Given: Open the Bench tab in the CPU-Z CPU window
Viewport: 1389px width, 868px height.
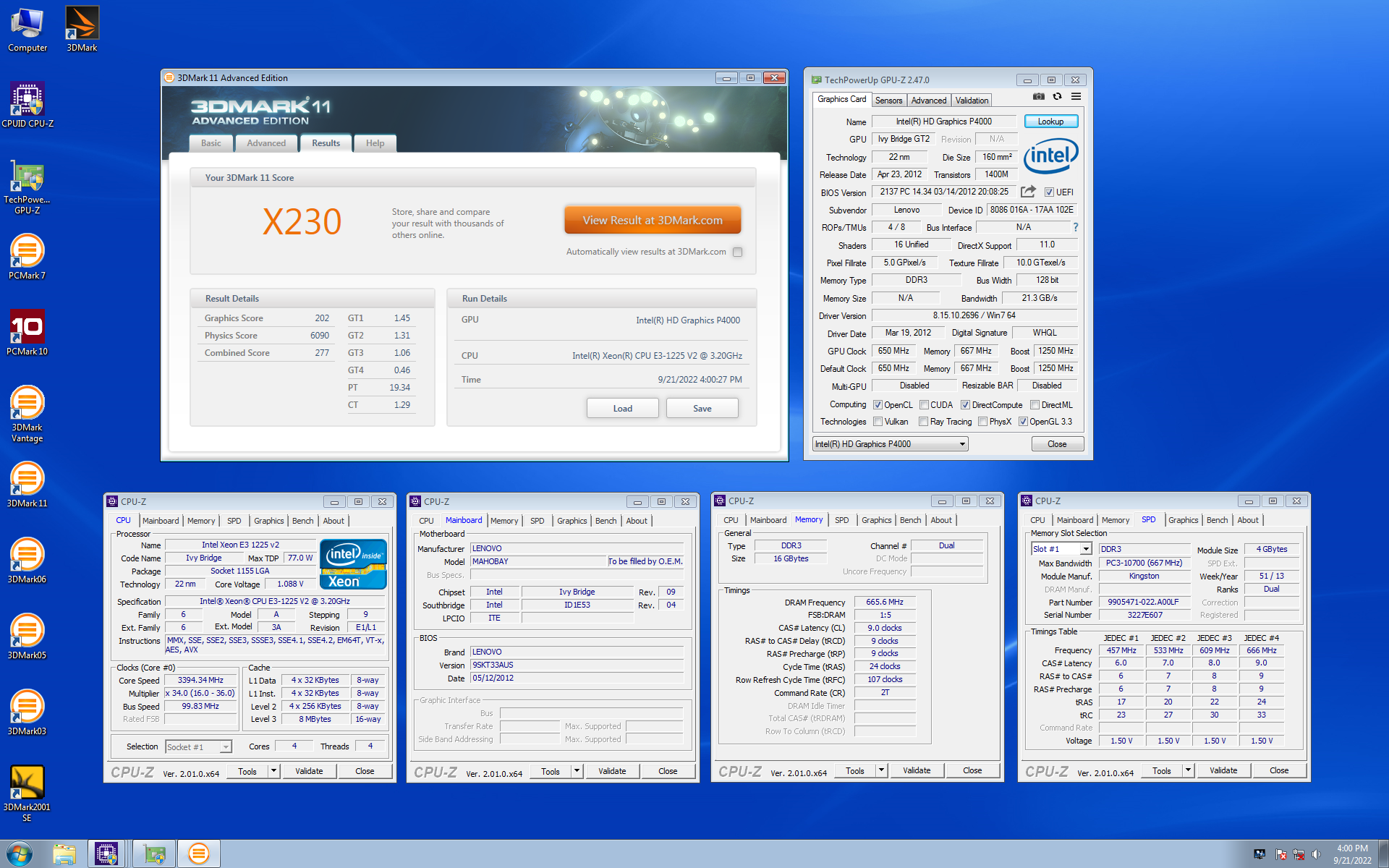Looking at the screenshot, I should coord(302,521).
